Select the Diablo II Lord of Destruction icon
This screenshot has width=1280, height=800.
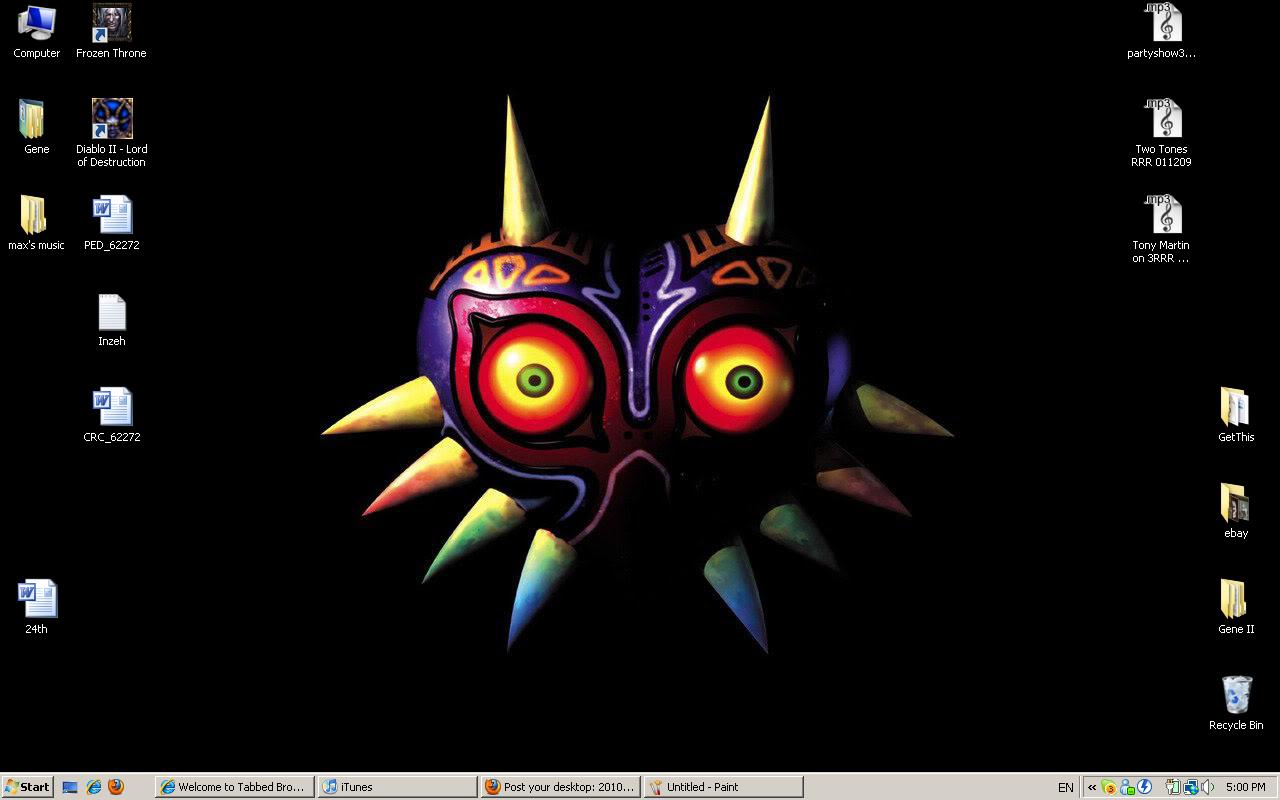tap(111, 120)
